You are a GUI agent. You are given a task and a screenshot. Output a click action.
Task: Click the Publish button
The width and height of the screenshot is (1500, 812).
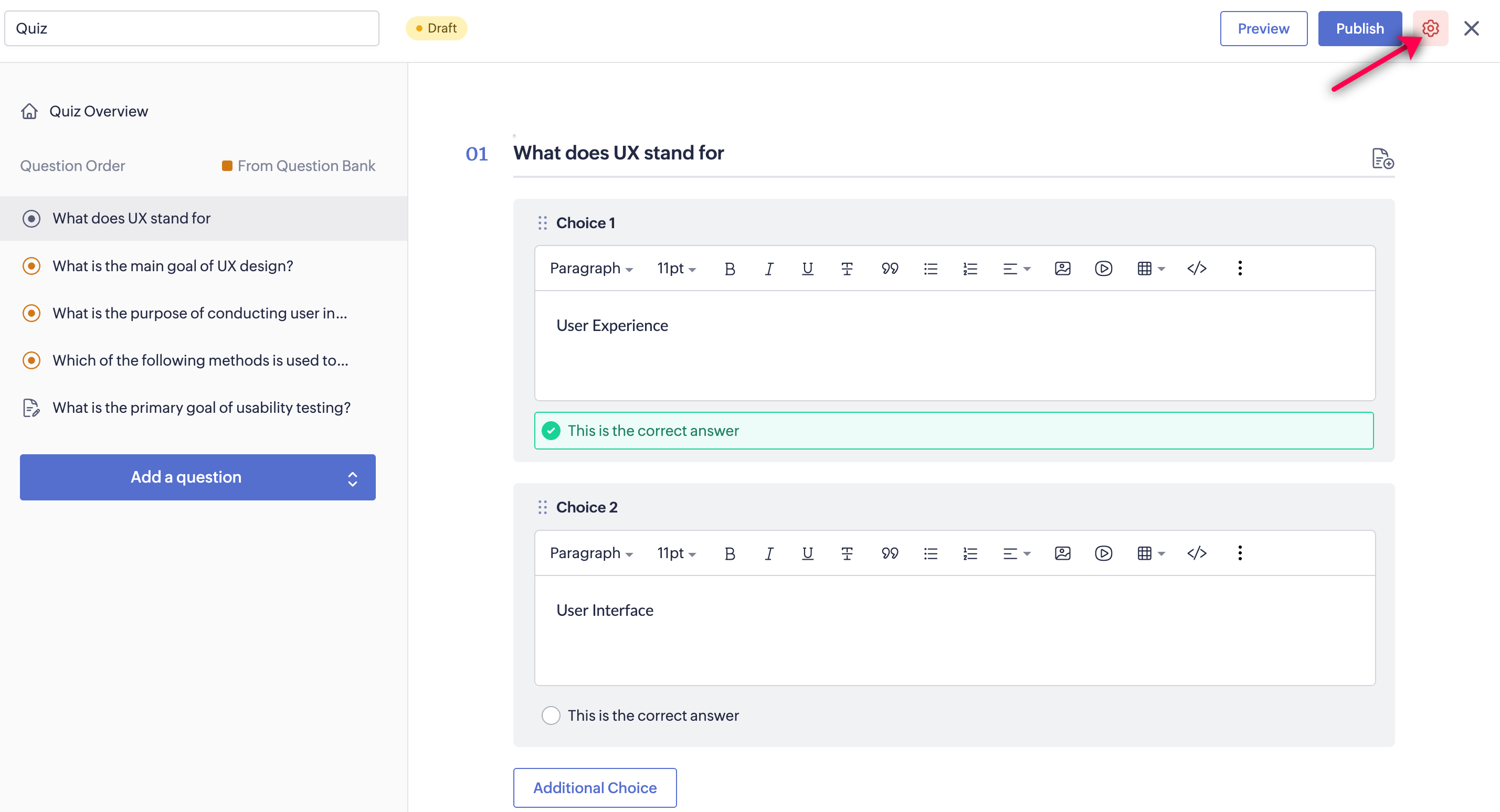[1359, 28]
